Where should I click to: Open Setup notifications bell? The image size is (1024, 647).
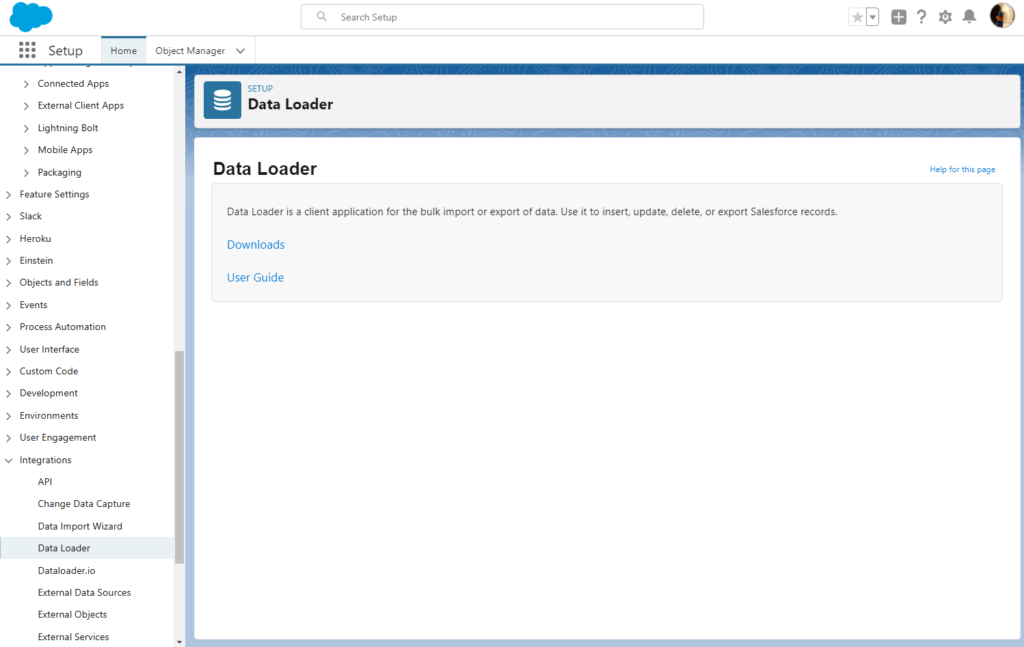pyautogui.click(x=968, y=16)
